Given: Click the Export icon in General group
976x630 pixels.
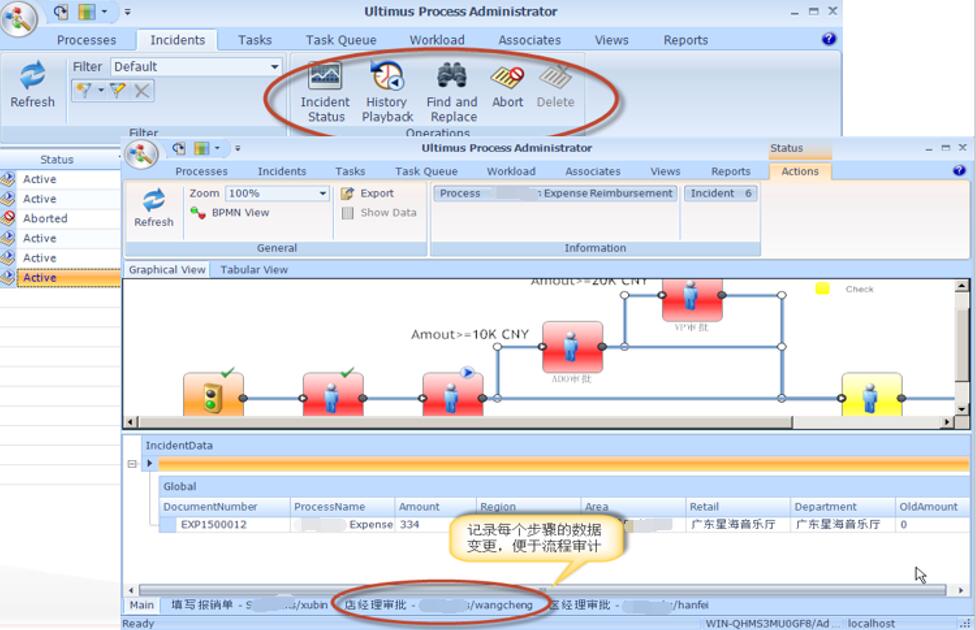Looking at the screenshot, I should click(347, 194).
